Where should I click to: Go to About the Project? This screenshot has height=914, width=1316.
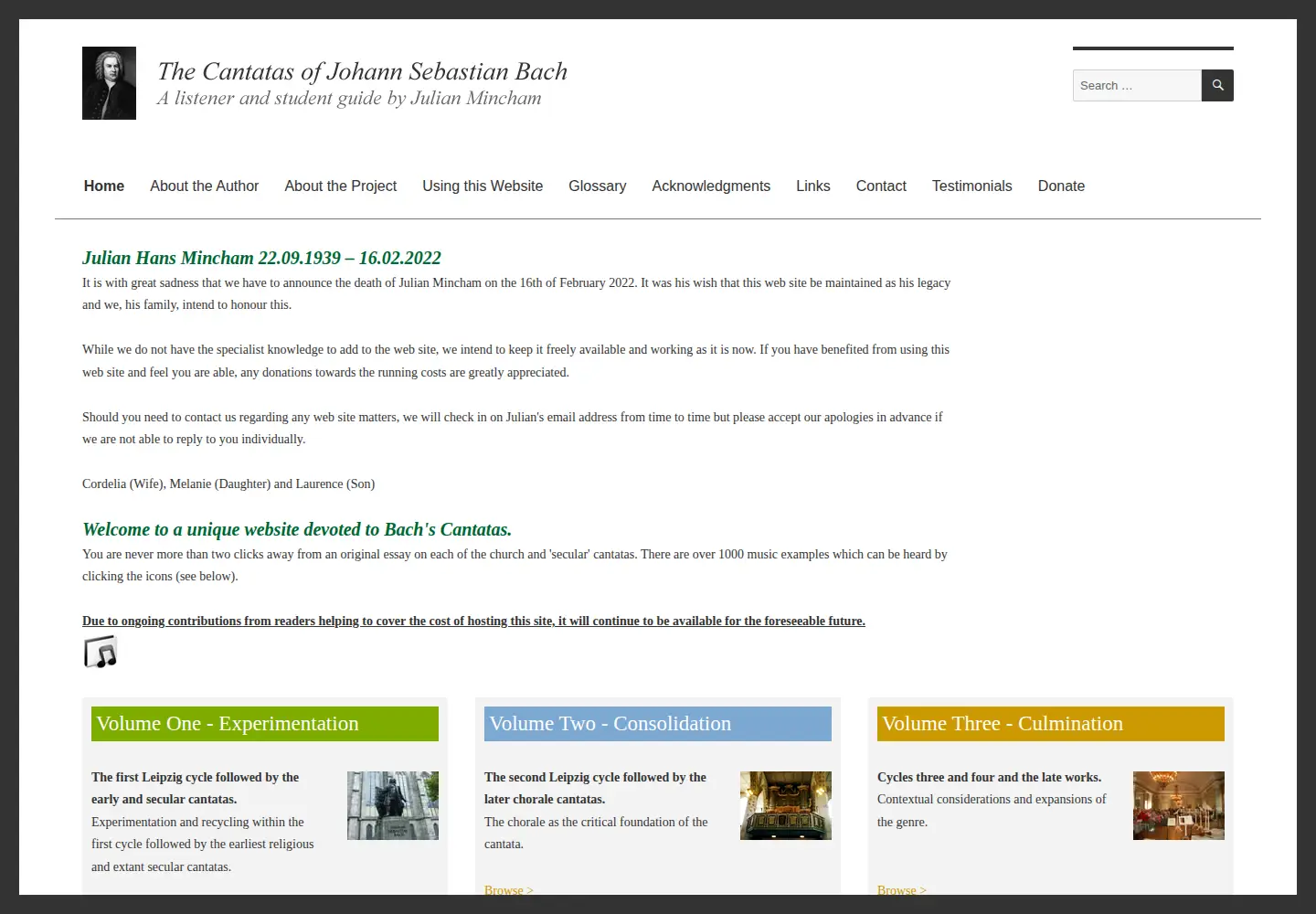[341, 186]
